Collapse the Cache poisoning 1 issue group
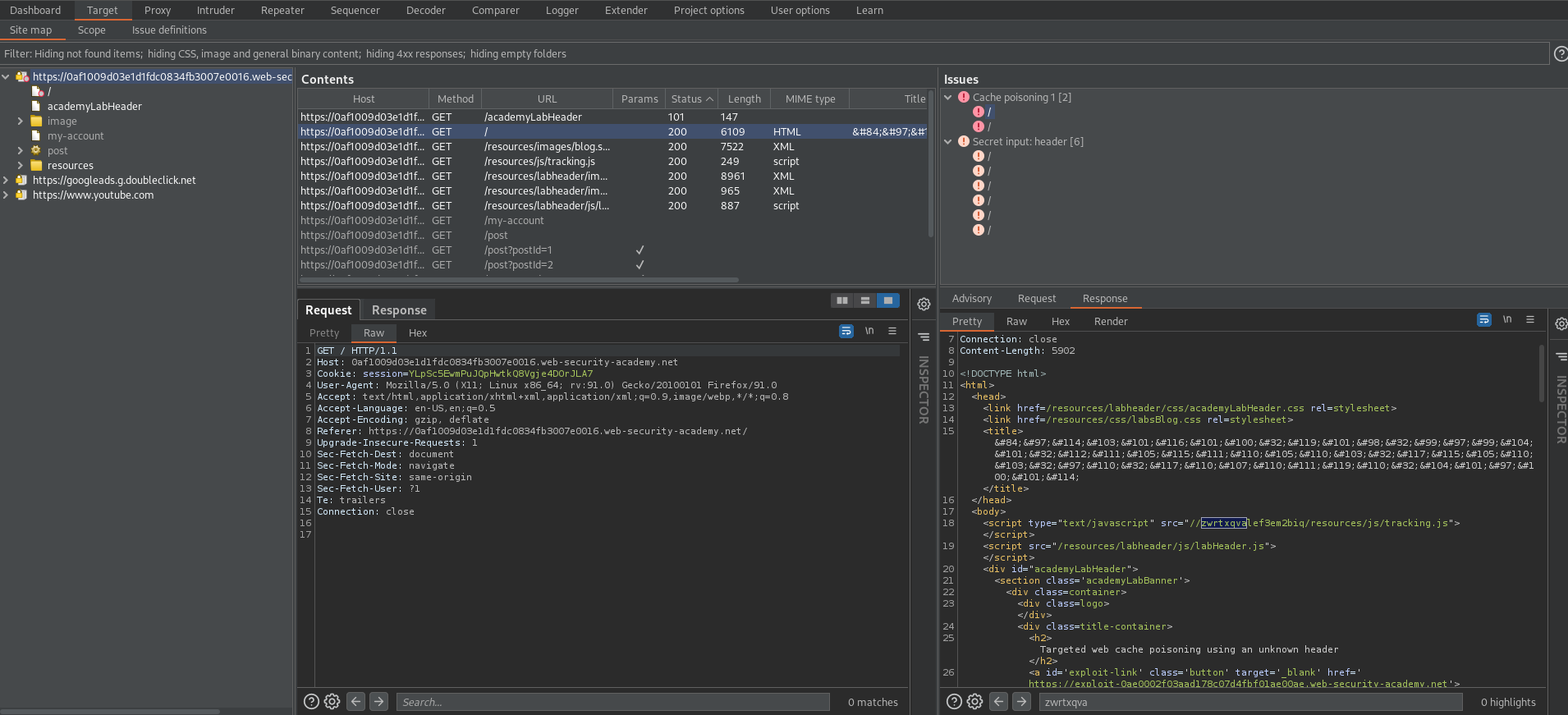This screenshot has width=1568, height=715. pos(948,97)
